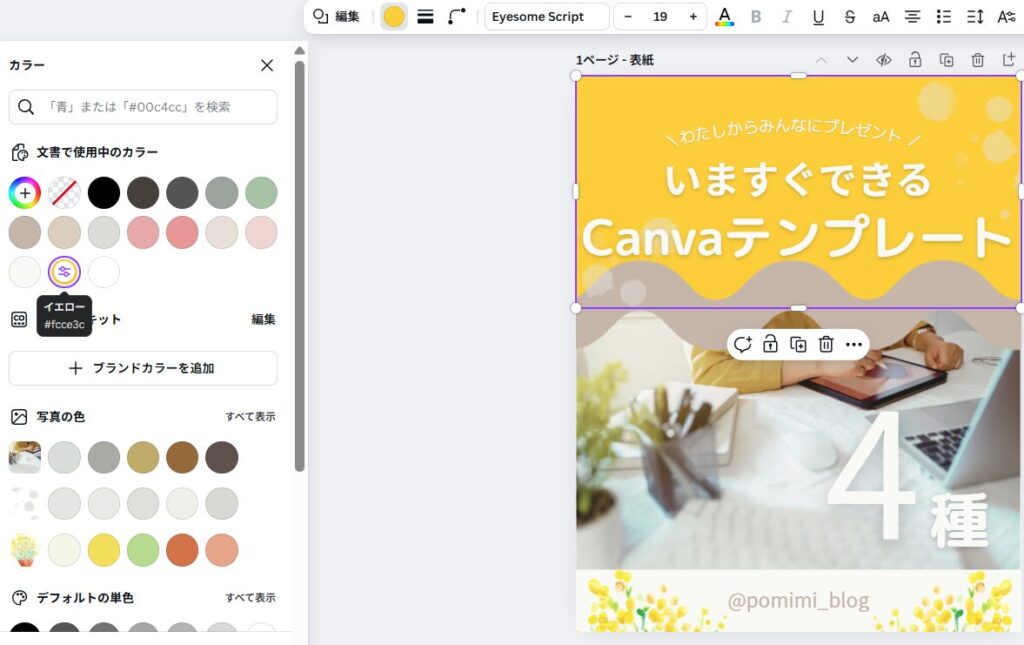
Task: Pick the orange swatch in the flower photo colors
Action: tap(182, 550)
